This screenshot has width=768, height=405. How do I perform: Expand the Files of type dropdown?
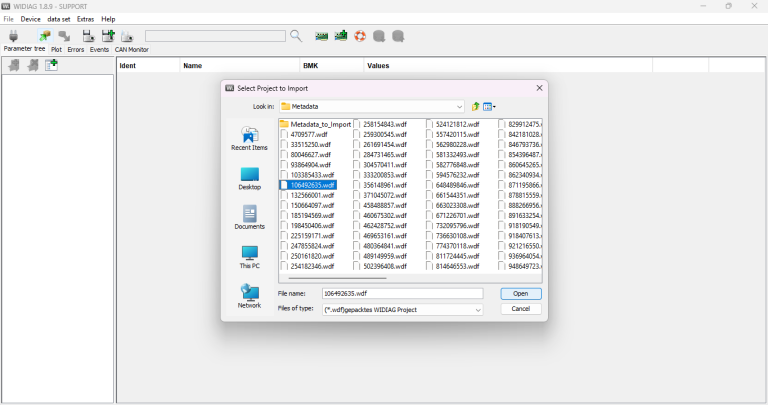click(478, 310)
